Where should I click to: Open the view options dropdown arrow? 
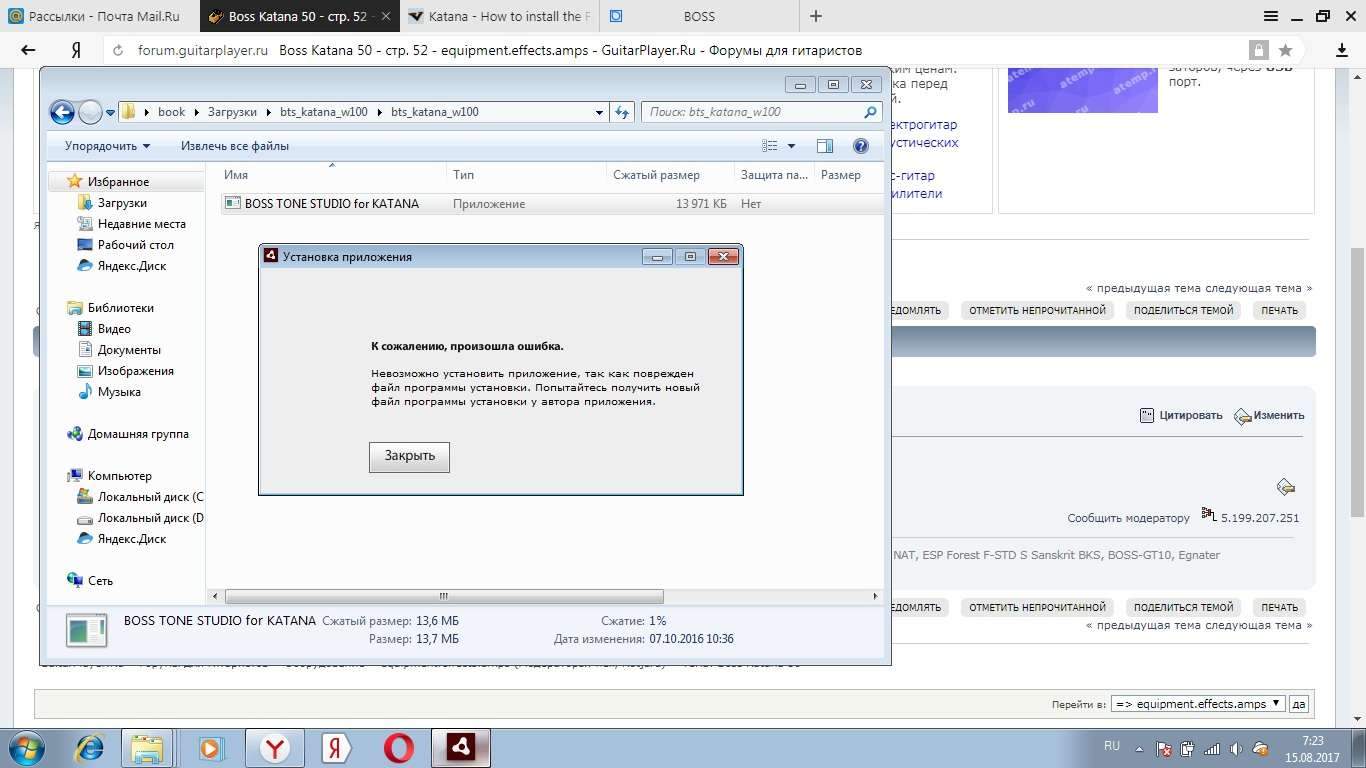tap(791, 146)
